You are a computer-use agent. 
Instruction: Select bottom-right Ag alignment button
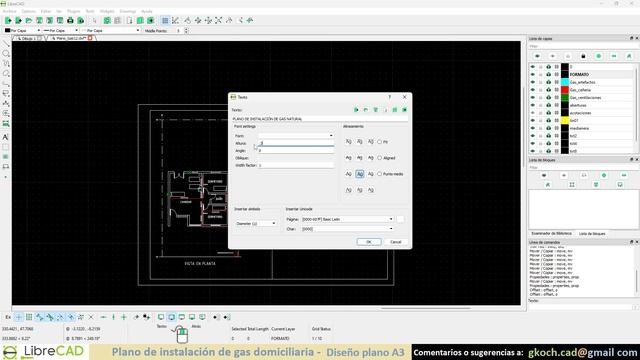pyautogui.click(x=371, y=190)
